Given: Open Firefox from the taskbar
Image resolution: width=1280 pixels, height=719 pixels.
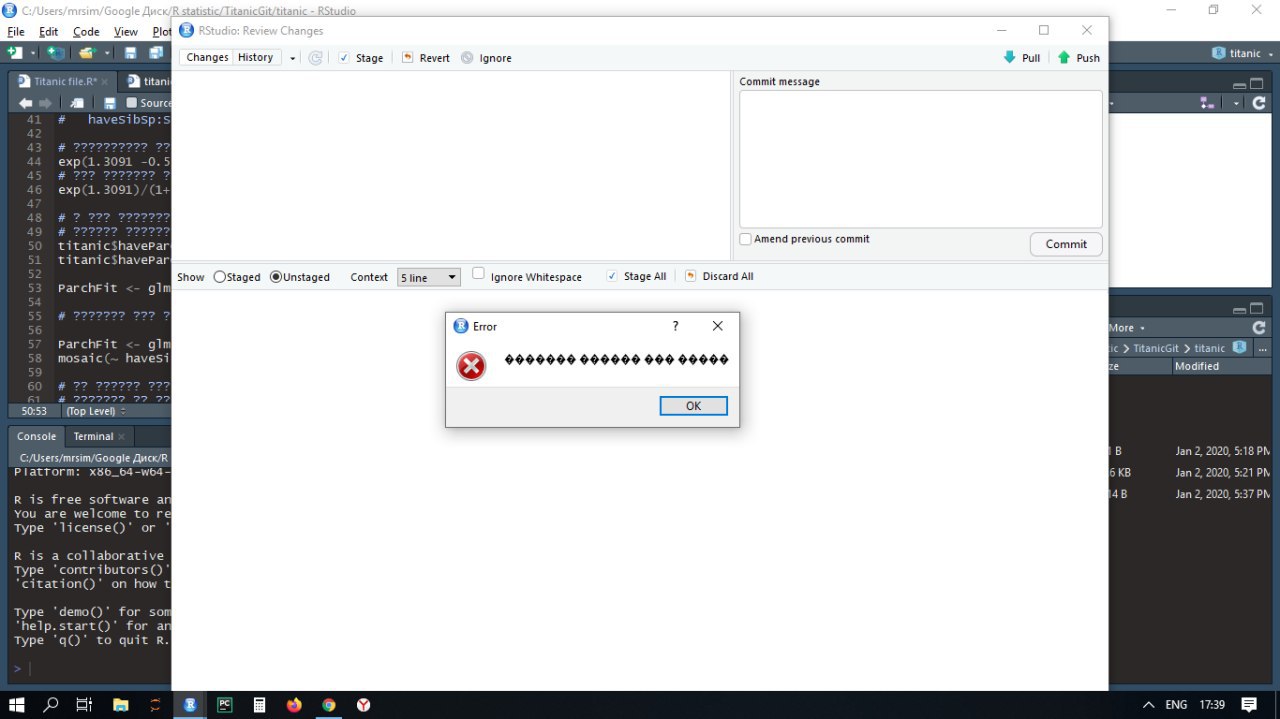Looking at the screenshot, I should (293, 704).
